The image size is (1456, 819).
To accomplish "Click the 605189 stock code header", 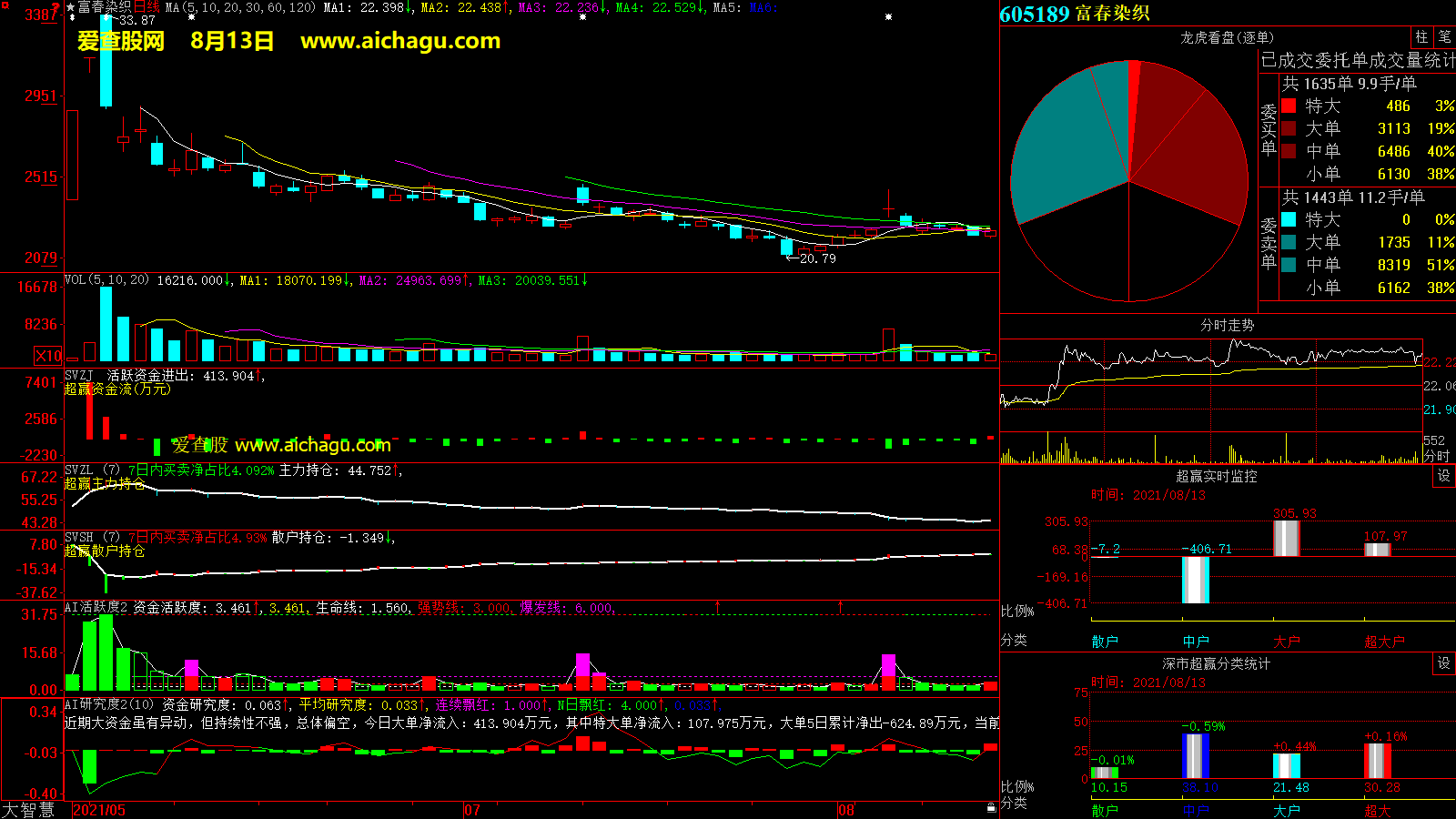I will click(1035, 14).
